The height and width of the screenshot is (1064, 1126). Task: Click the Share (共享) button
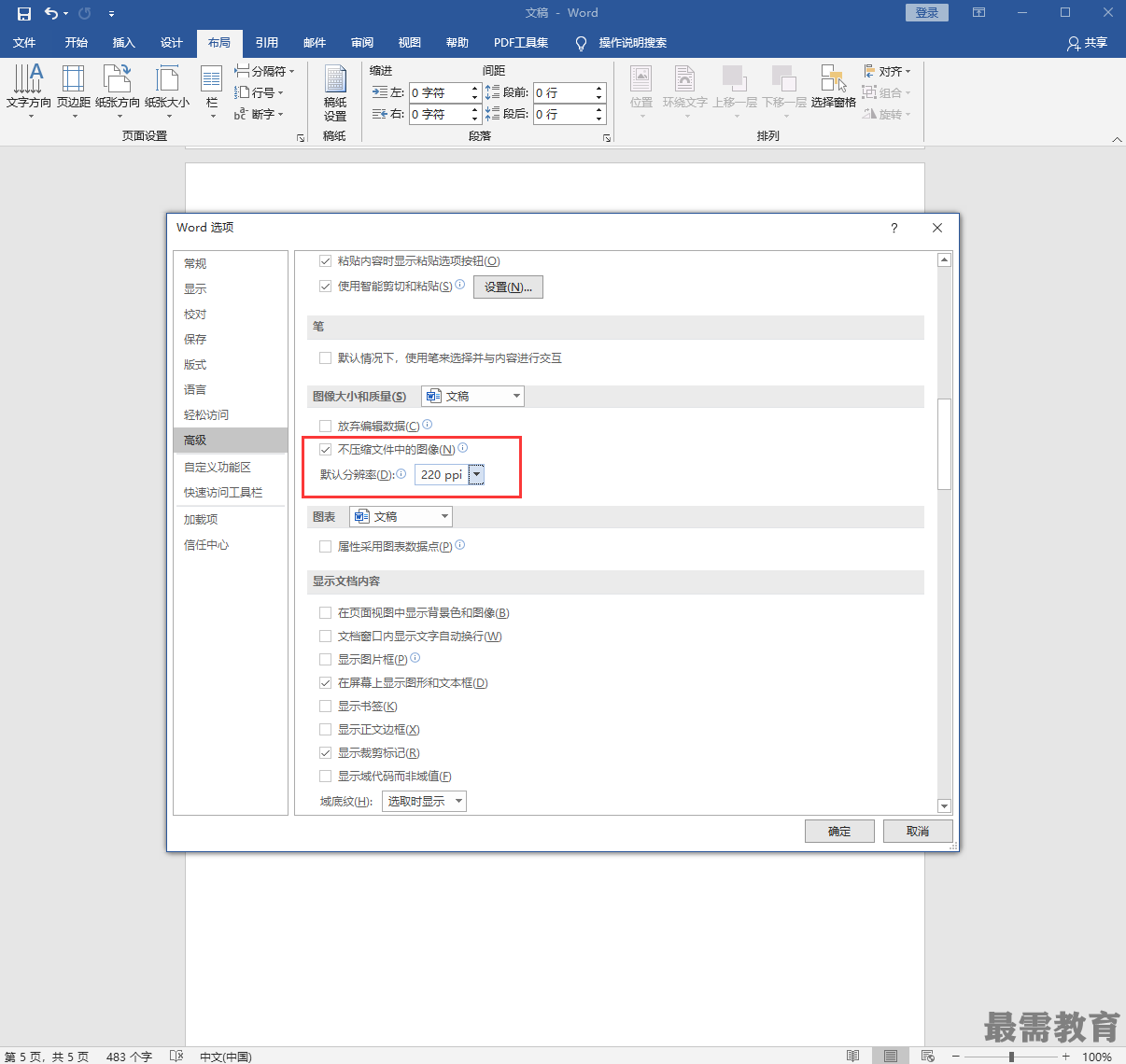point(1087,43)
